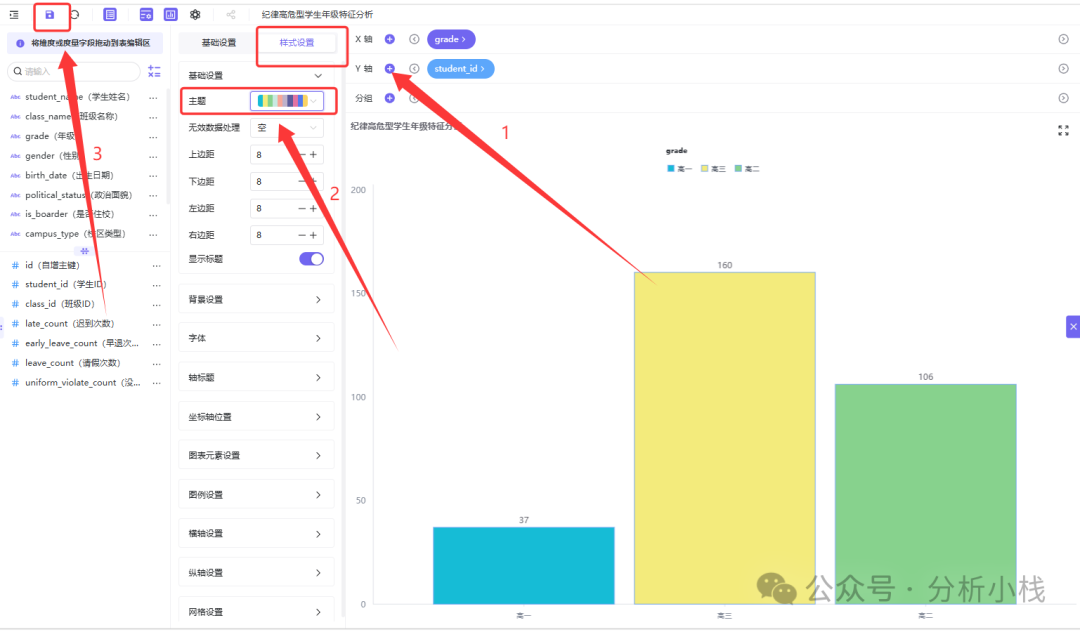
Task: Expand the 坐标轴位置 section
Action: (x=256, y=417)
